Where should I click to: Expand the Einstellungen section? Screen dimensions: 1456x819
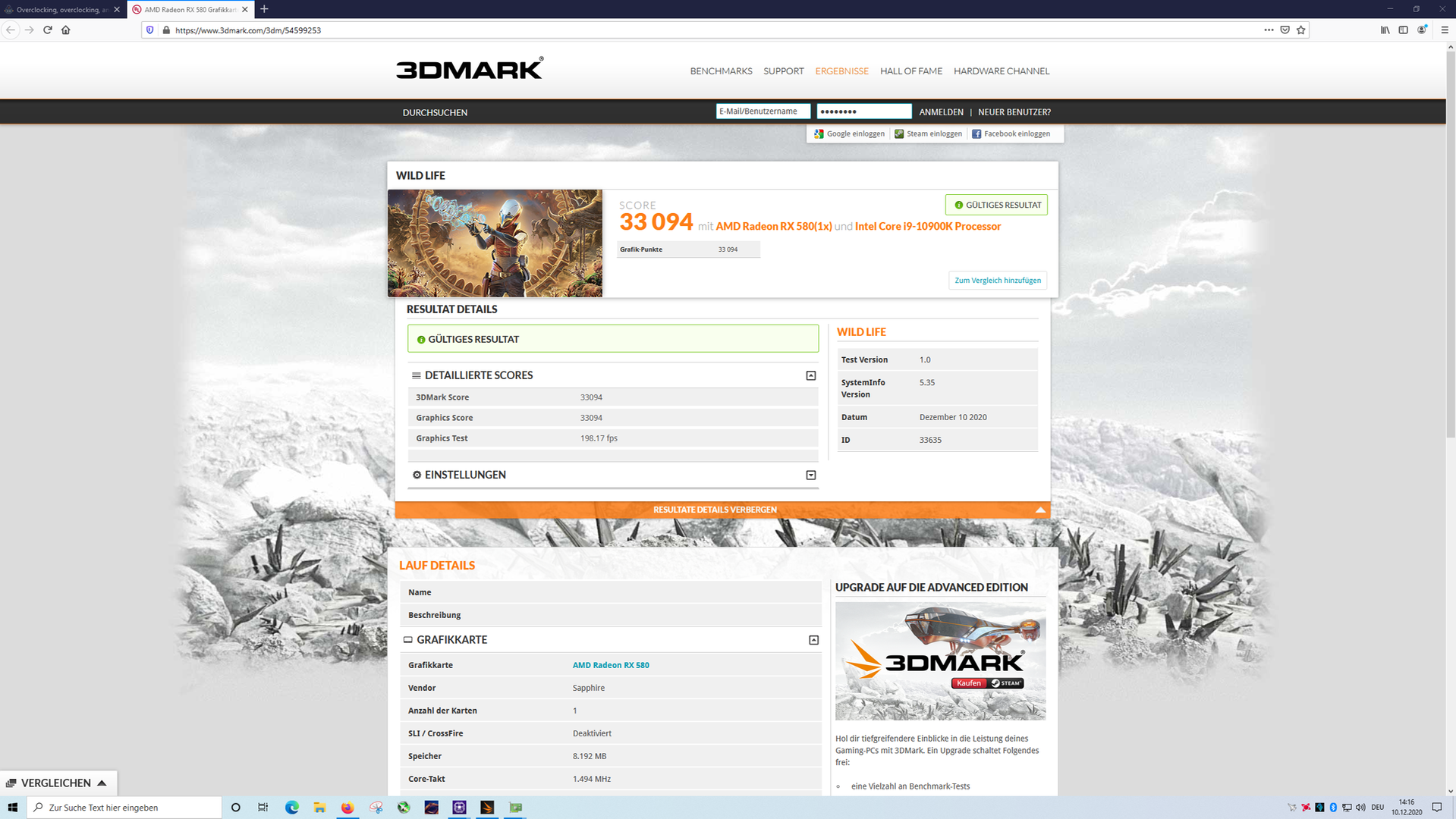[x=810, y=475]
